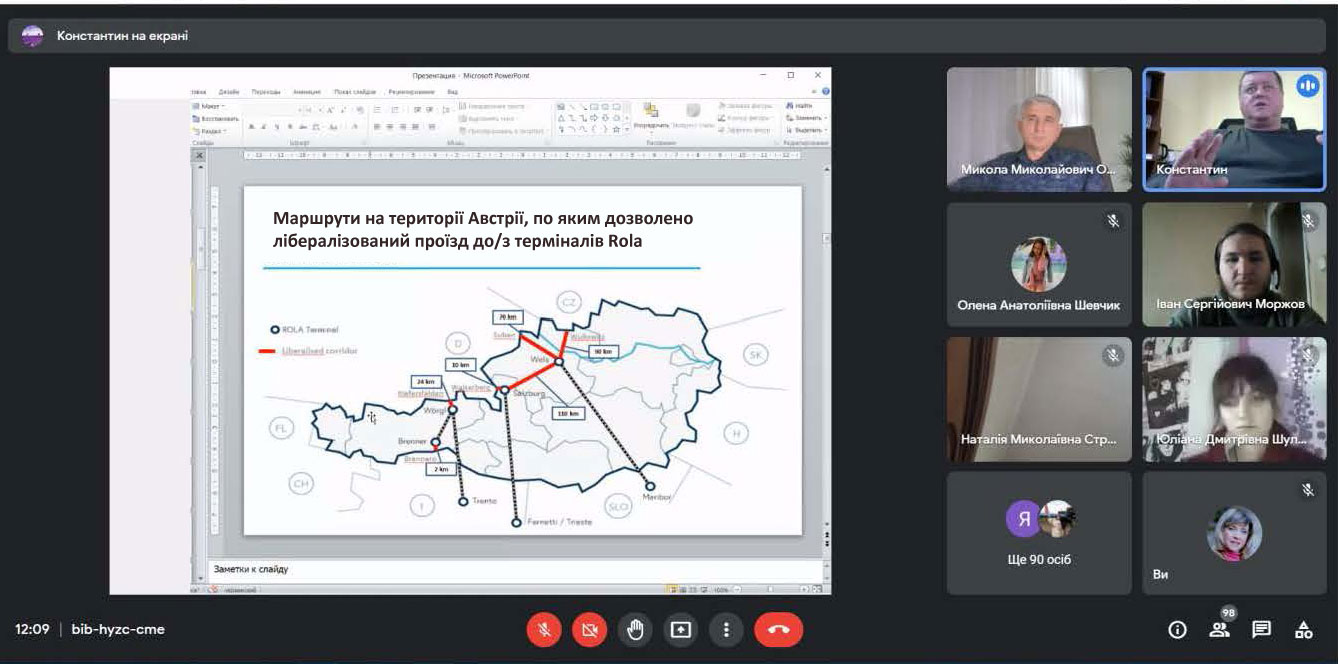Click the raise hand icon
The width and height of the screenshot is (1338, 664).
point(634,630)
